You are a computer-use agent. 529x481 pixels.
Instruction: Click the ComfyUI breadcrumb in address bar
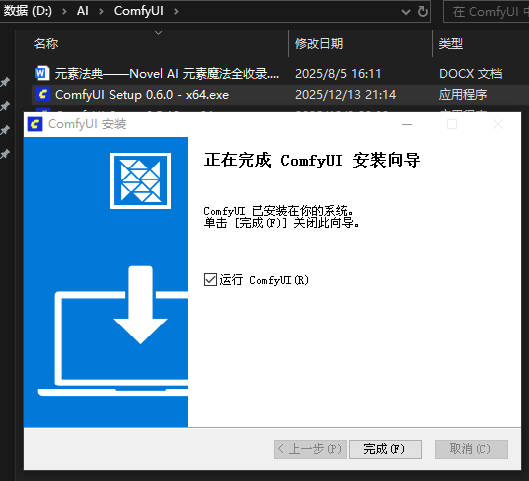139,11
